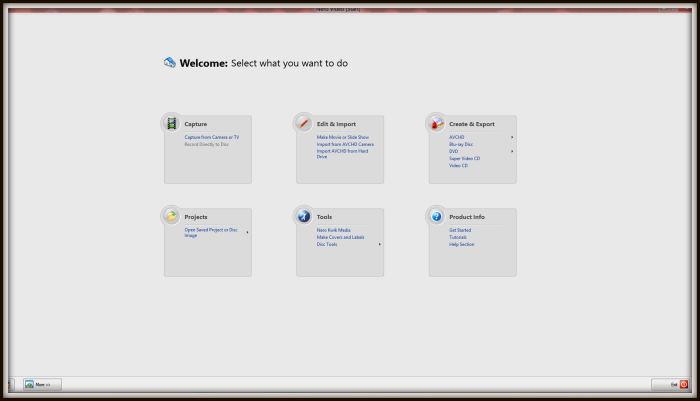Open Disc Tools entry
Viewport: 700px width, 401px height.
[327, 244]
